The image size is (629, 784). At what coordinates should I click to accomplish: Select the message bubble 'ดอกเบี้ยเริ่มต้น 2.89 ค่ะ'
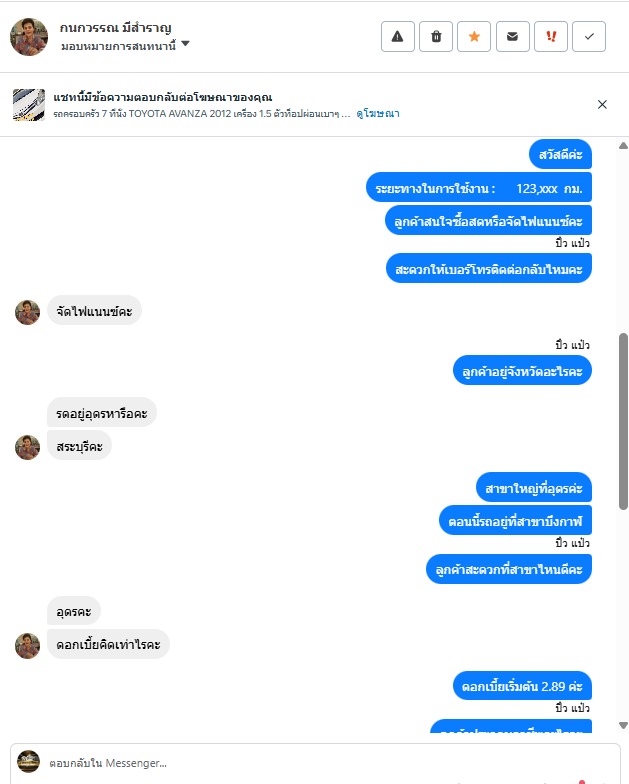click(x=522, y=686)
